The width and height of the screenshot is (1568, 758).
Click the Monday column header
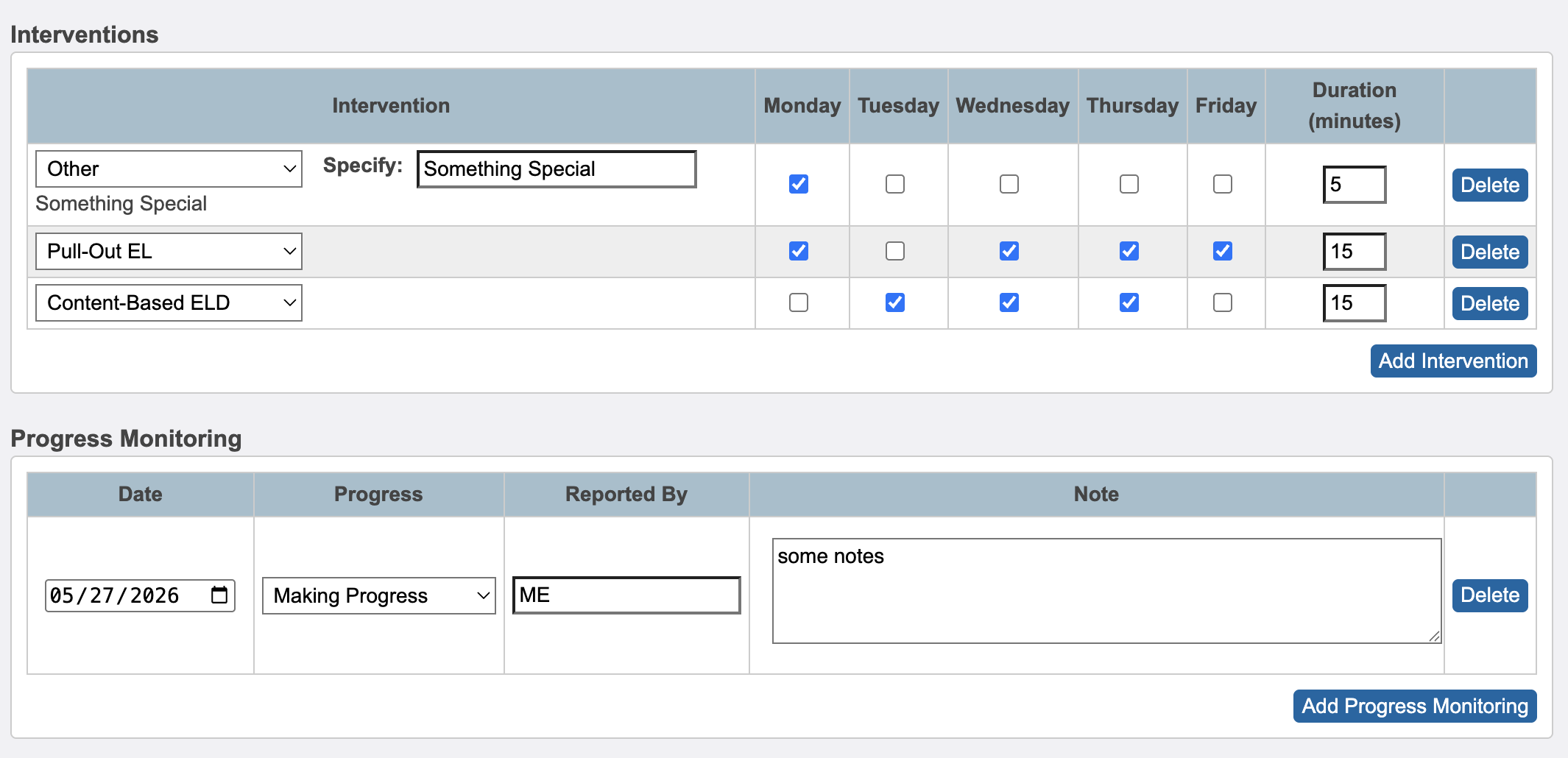[x=802, y=105]
